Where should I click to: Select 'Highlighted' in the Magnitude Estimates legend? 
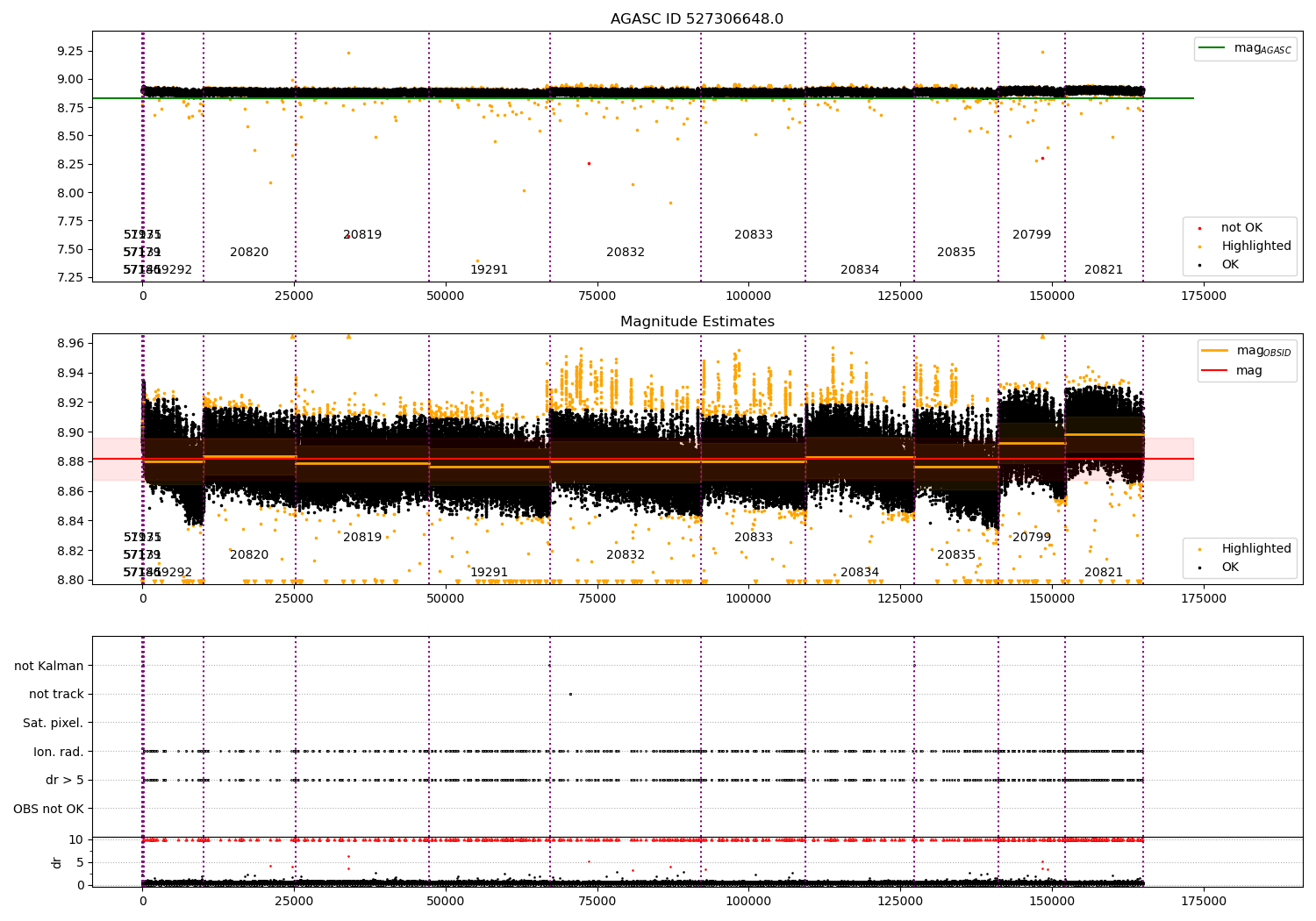click(1246, 549)
